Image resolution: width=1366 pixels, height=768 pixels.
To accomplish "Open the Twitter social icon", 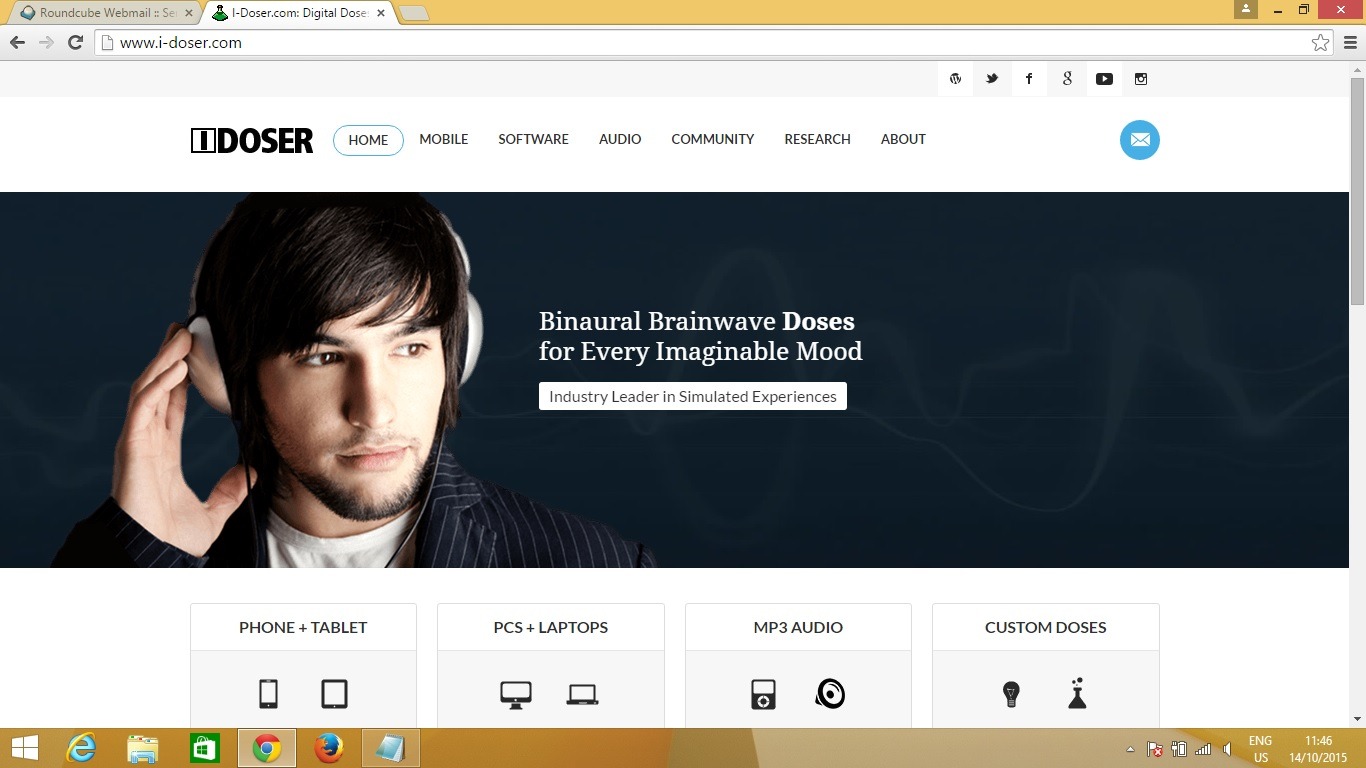I will (992, 79).
